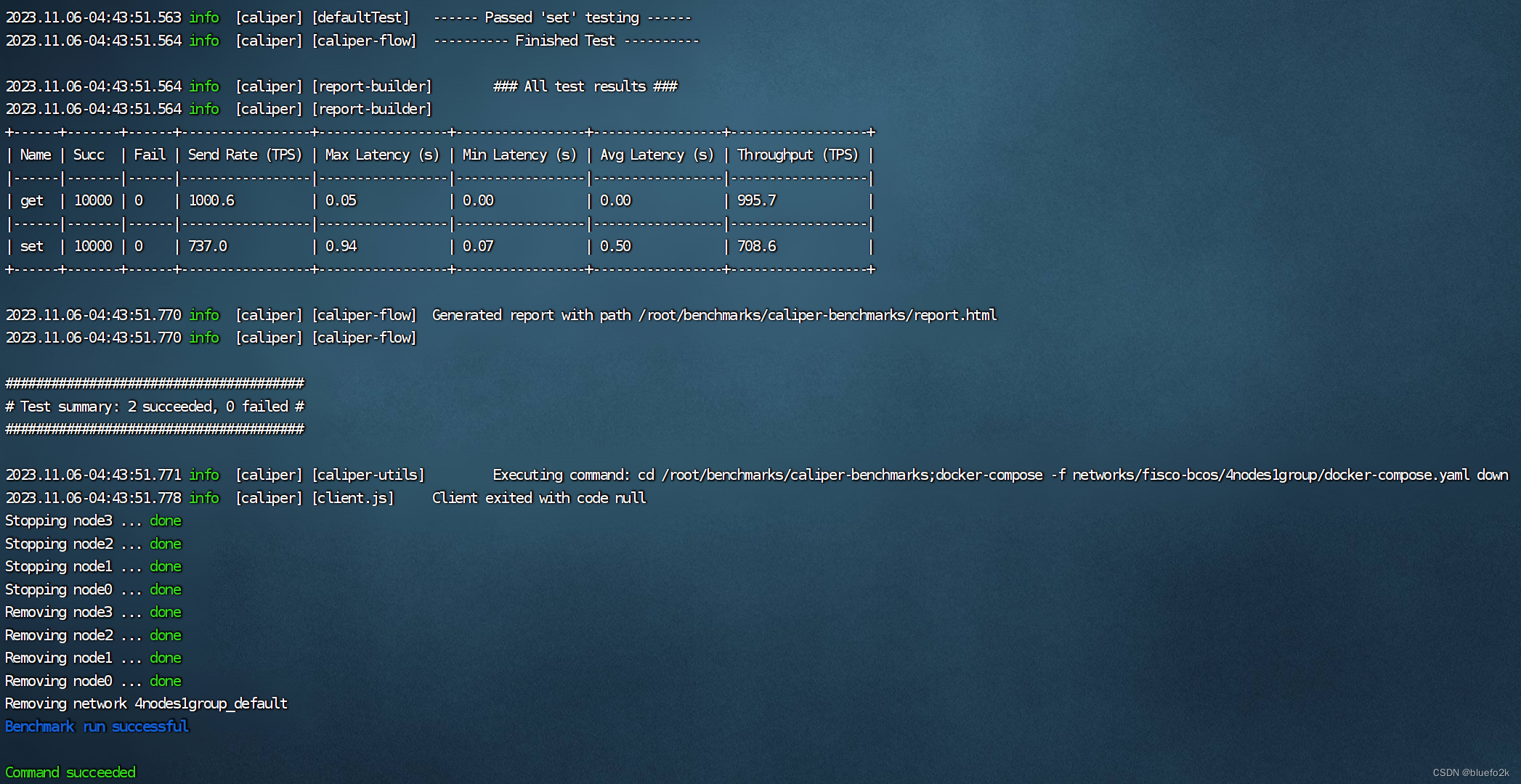Click 'done' next to Stopping node3
The image size is (1521, 784).
166,520
